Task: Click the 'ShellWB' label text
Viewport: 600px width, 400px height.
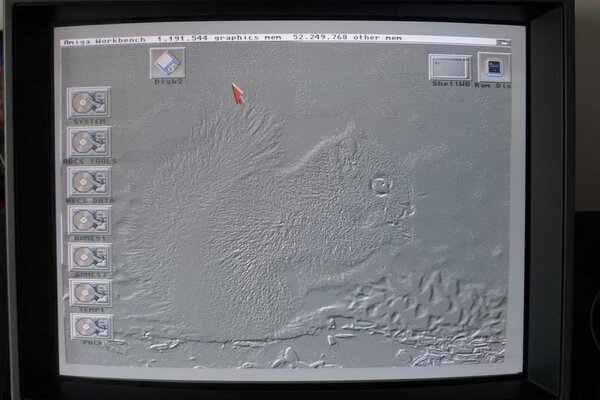Action: click(450, 86)
